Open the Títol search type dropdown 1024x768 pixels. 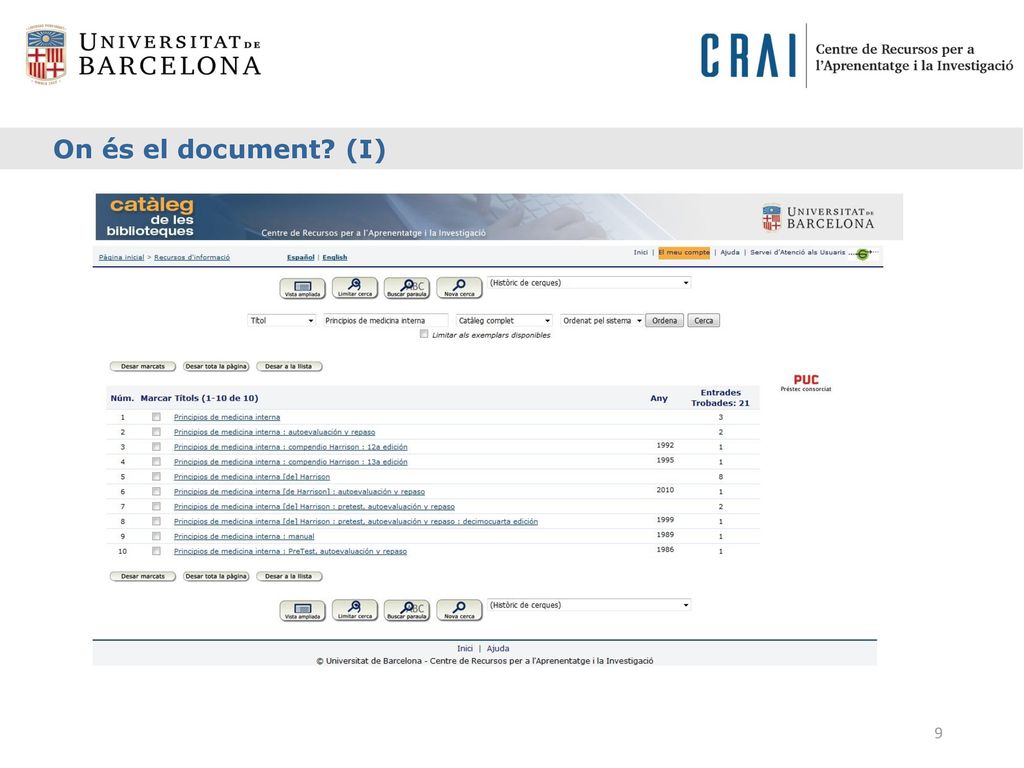click(x=282, y=321)
